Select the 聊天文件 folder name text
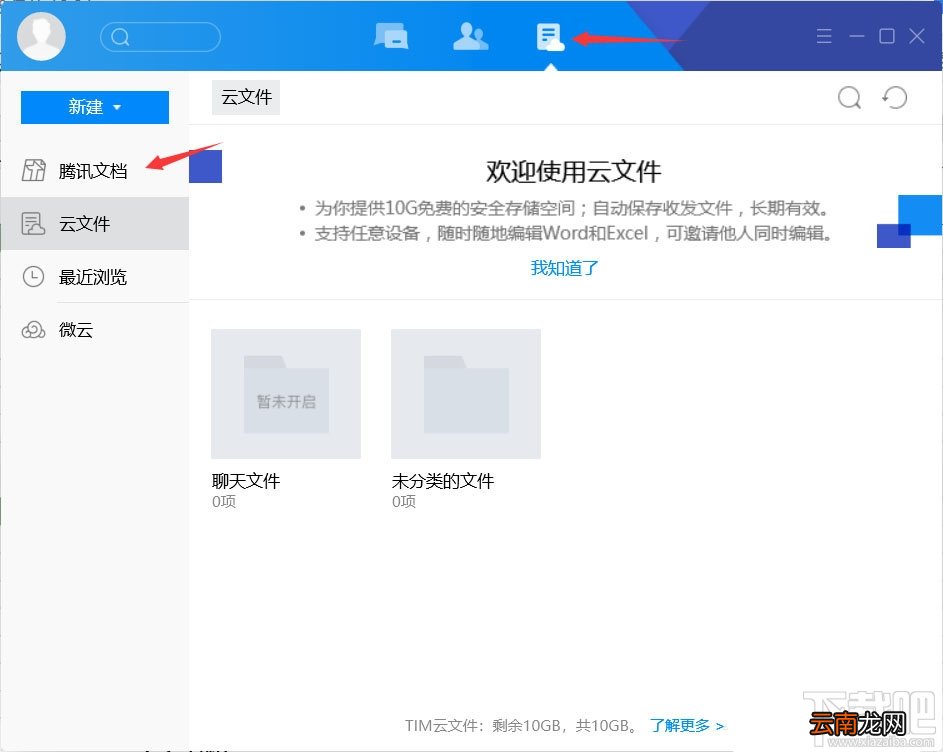943x752 pixels. pos(245,481)
